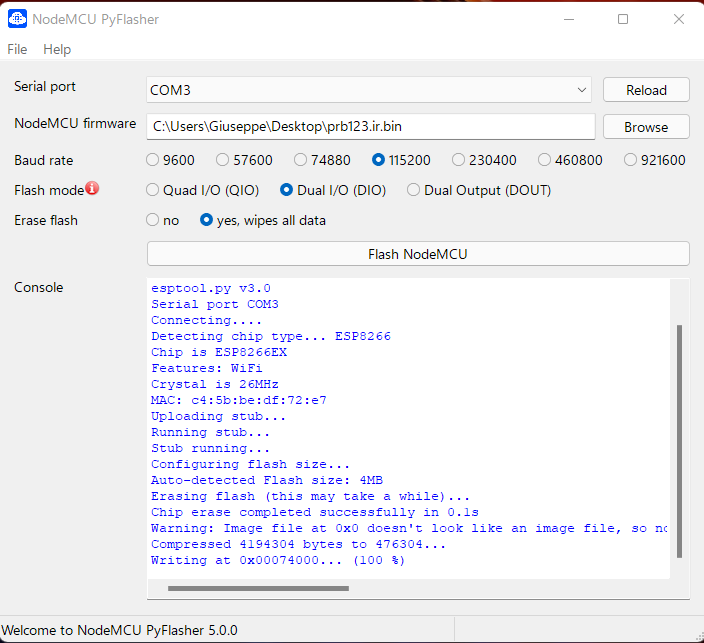Choose Dual I/O (DIO) flash mode
Image resolution: width=704 pixels, height=643 pixels.
point(333,190)
